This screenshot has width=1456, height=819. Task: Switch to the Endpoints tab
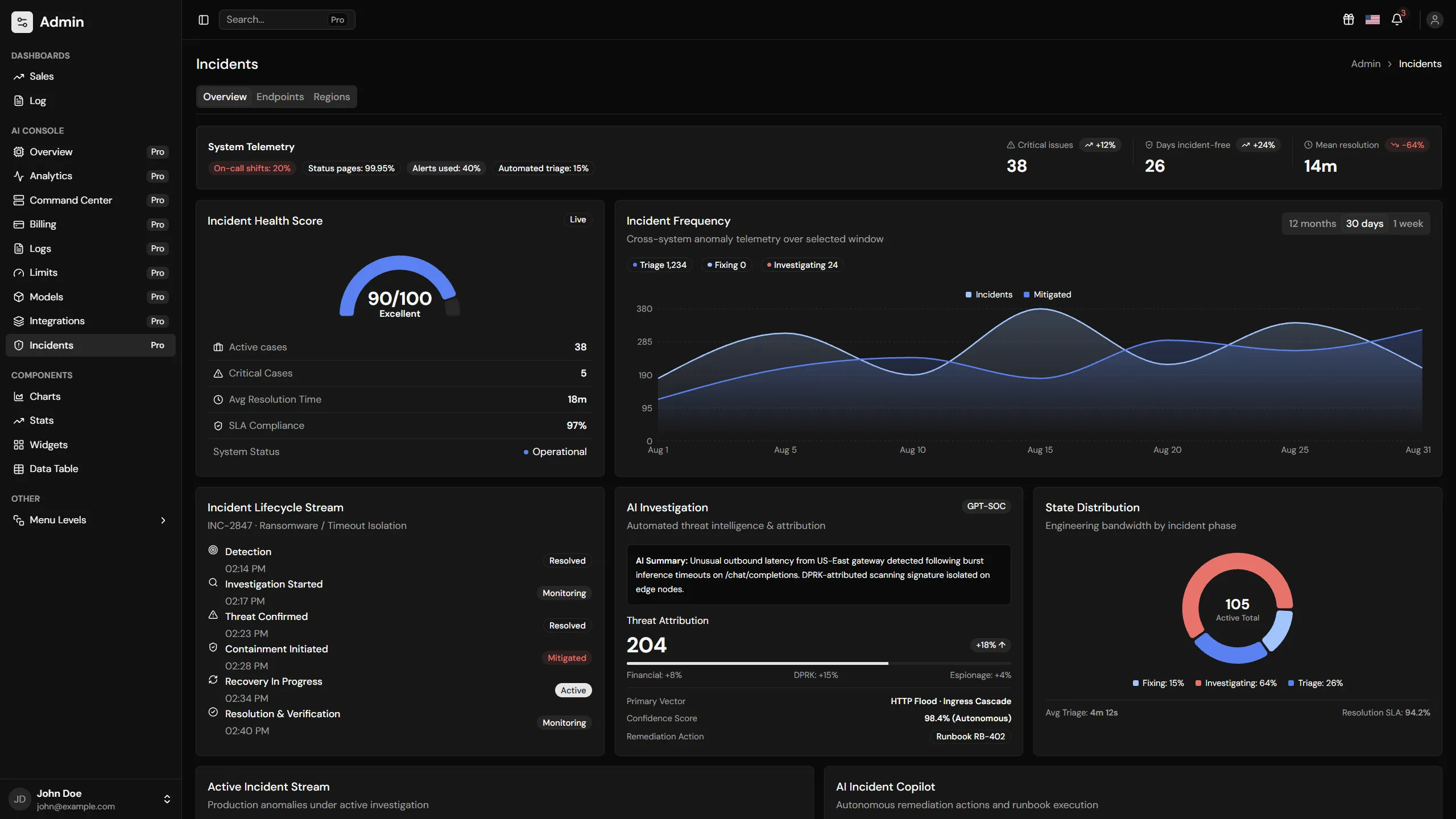click(x=280, y=97)
